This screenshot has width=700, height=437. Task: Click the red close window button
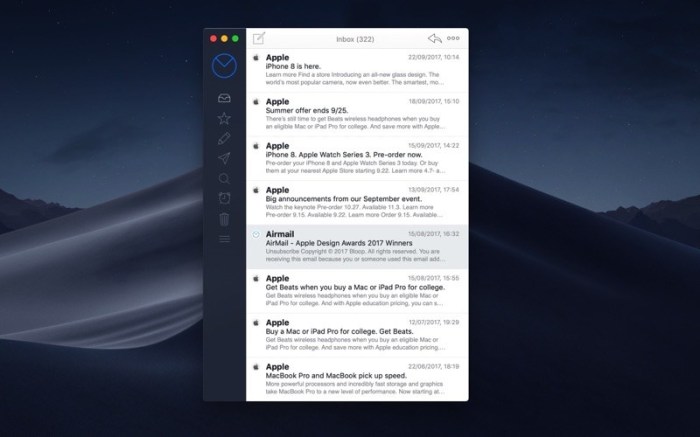213,39
